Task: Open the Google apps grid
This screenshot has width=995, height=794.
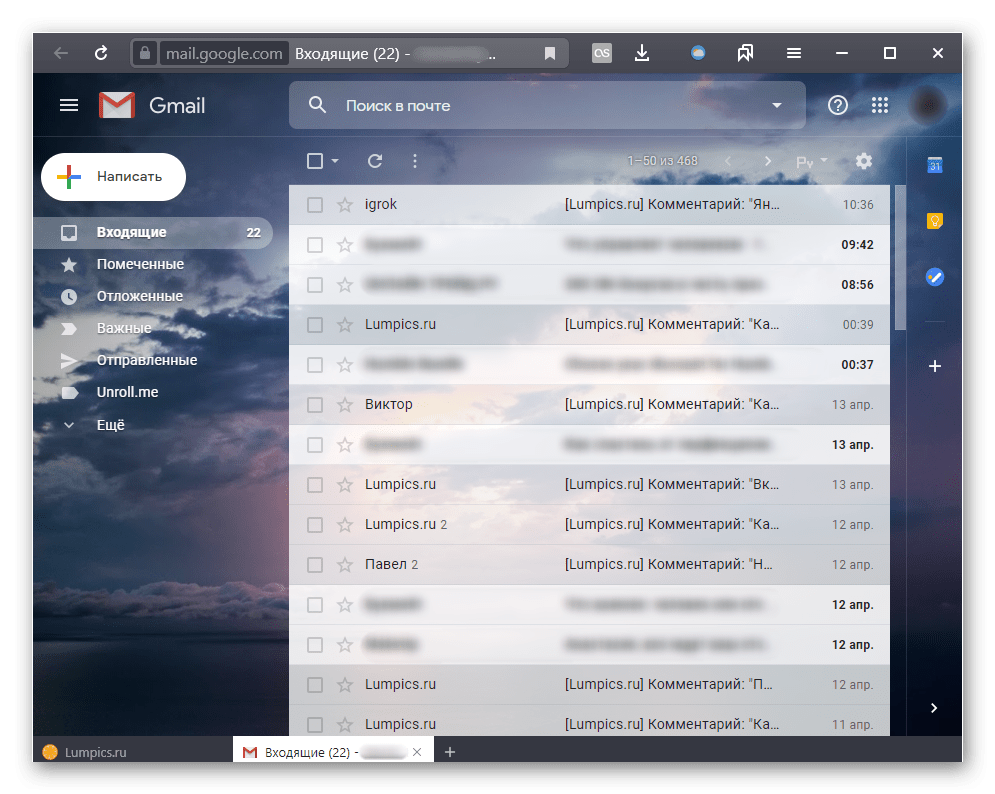Action: [880, 105]
